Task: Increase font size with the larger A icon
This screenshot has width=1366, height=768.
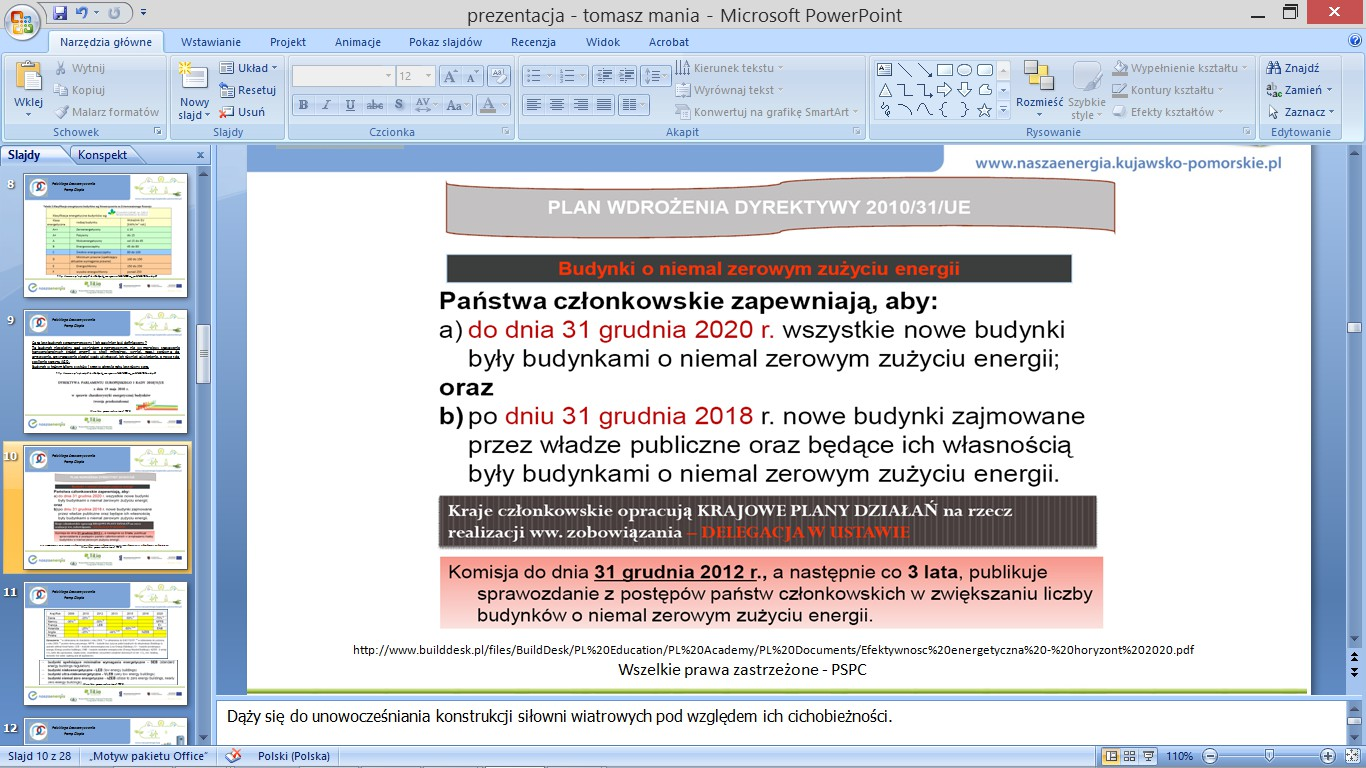Action: 450,76
